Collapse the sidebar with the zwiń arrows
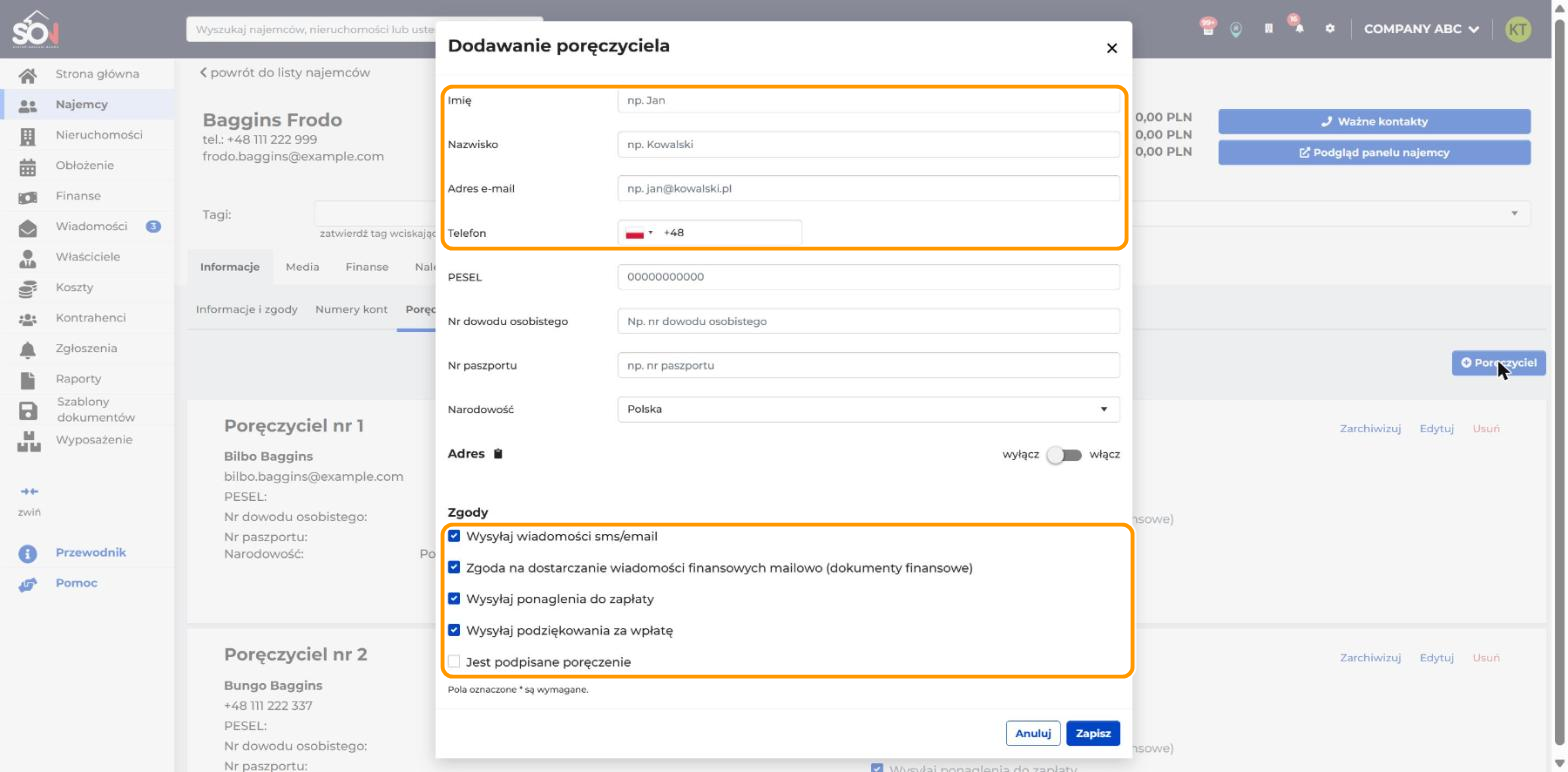The width and height of the screenshot is (1568, 772). pos(29,492)
